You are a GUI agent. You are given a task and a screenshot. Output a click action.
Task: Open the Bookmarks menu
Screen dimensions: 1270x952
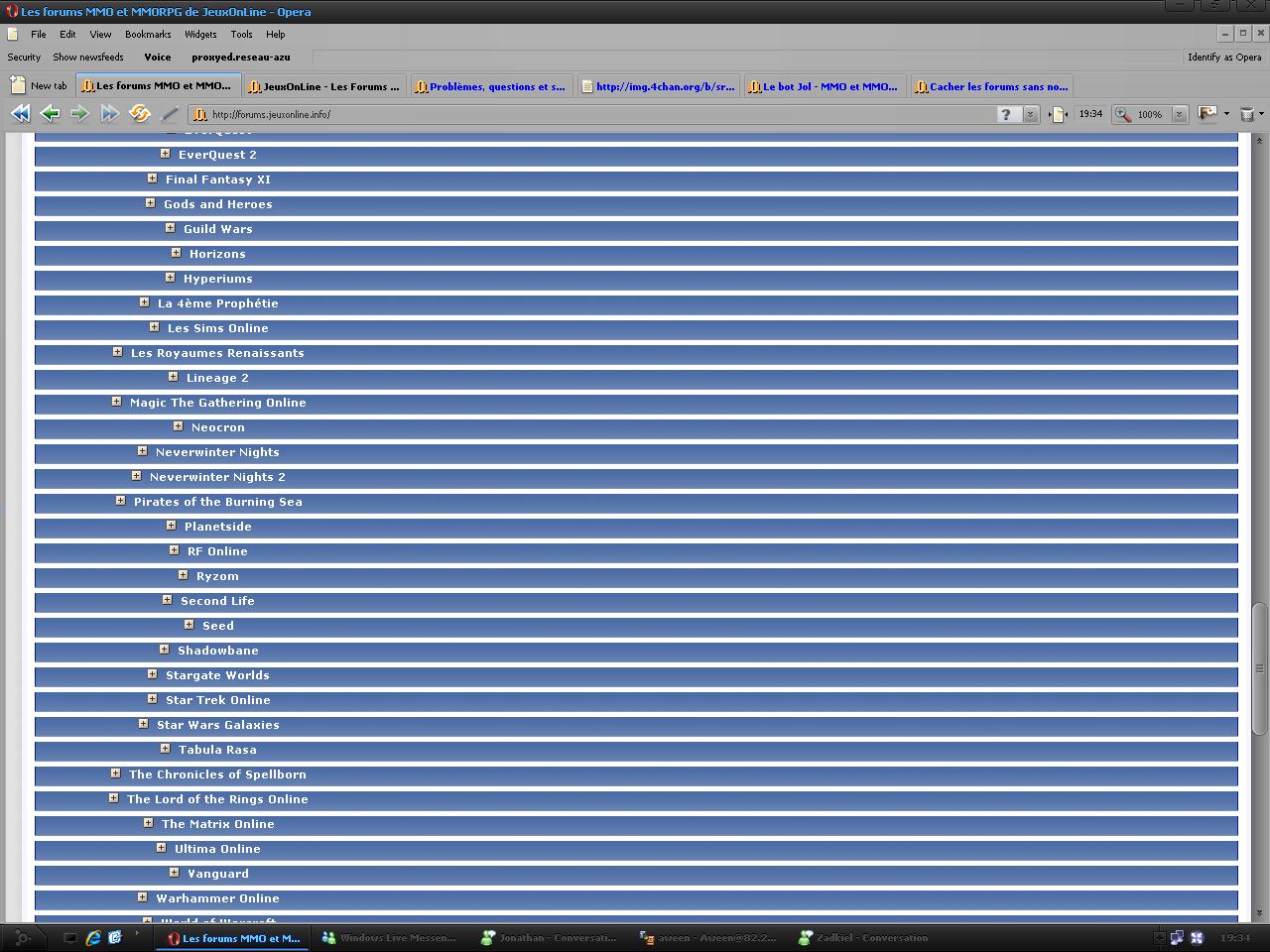(148, 34)
